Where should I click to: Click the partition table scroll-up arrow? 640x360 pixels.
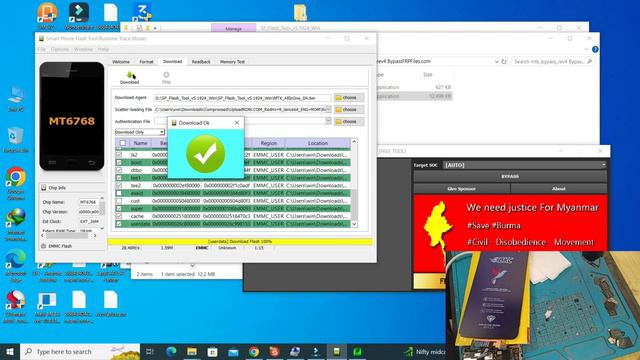pos(354,142)
